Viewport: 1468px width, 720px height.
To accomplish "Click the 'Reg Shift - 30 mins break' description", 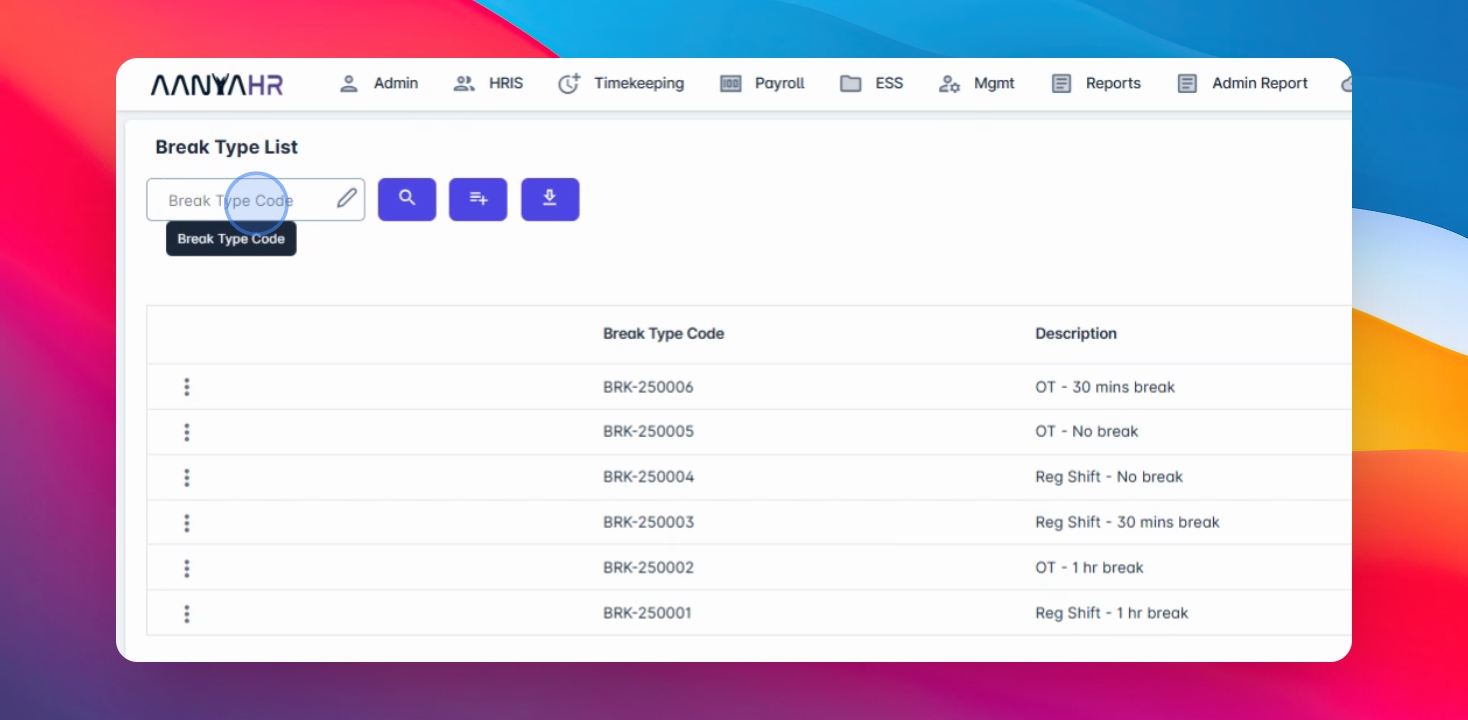I will [x=1127, y=522].
